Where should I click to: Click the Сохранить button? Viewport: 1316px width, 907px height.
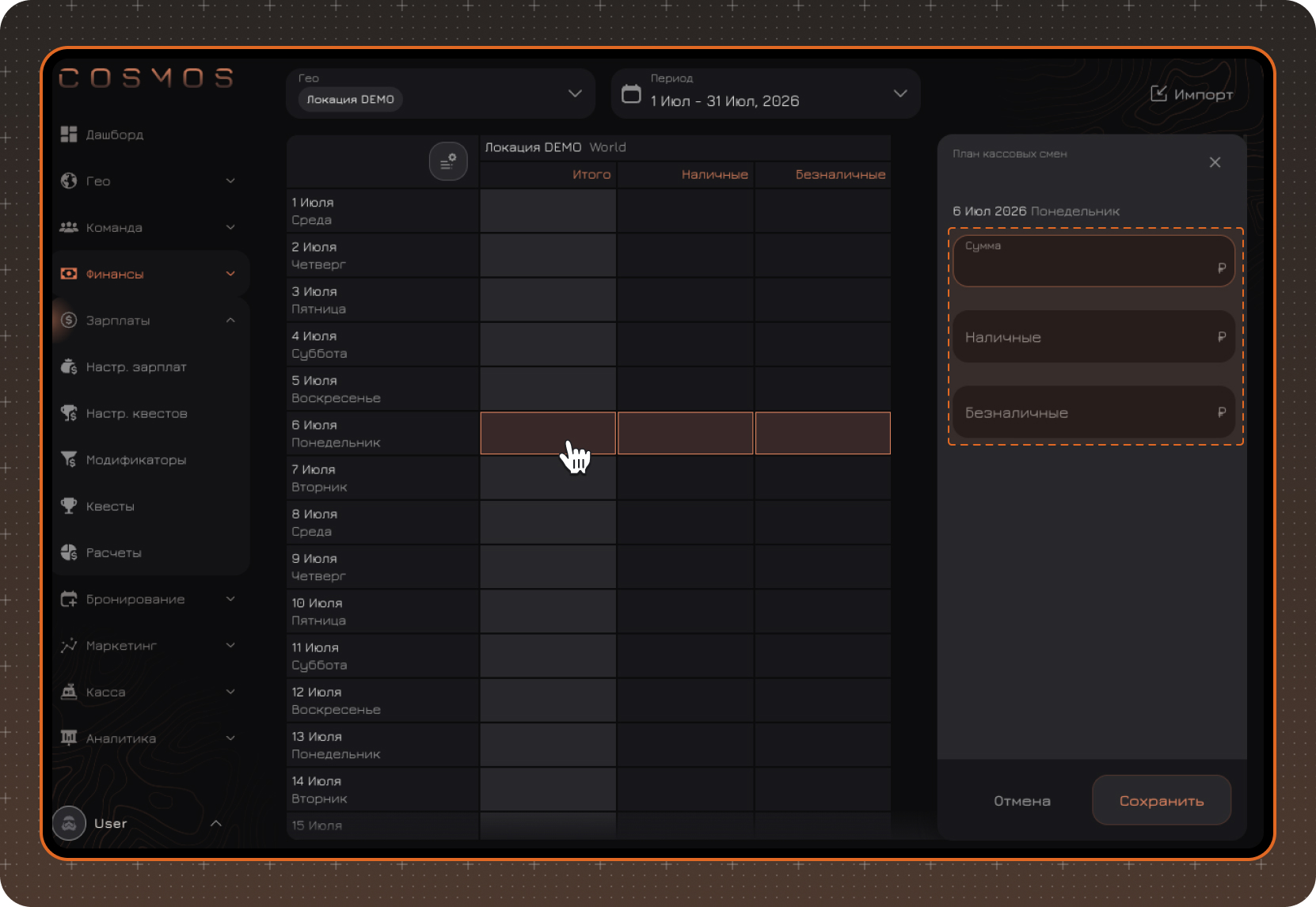[x=1162, y=800]
